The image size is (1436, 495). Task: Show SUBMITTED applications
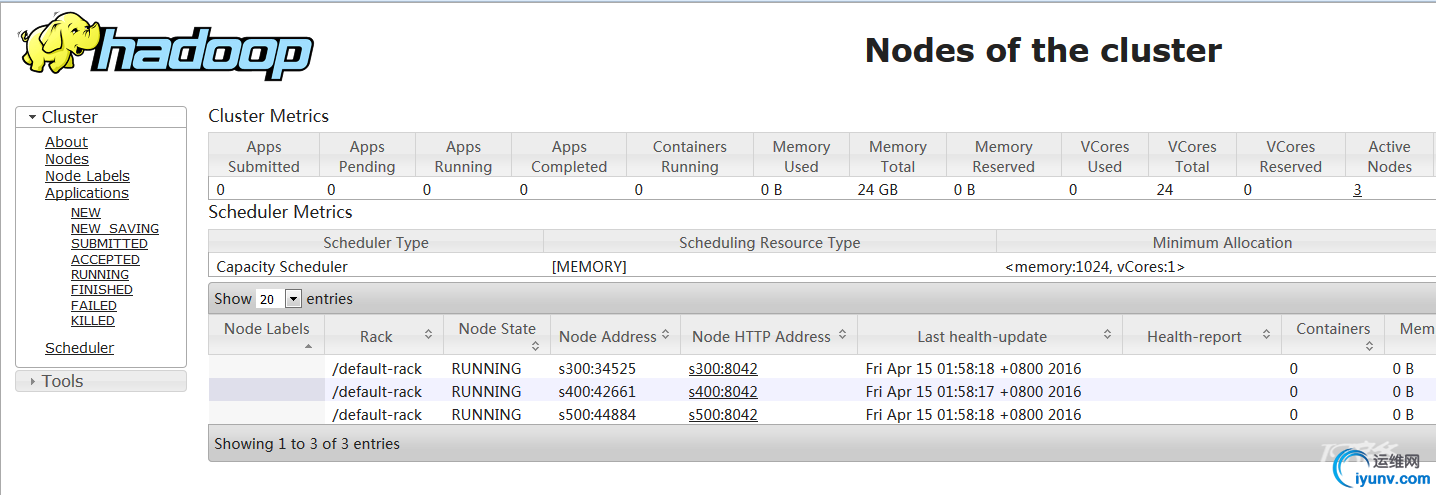[x=109, y=244]
